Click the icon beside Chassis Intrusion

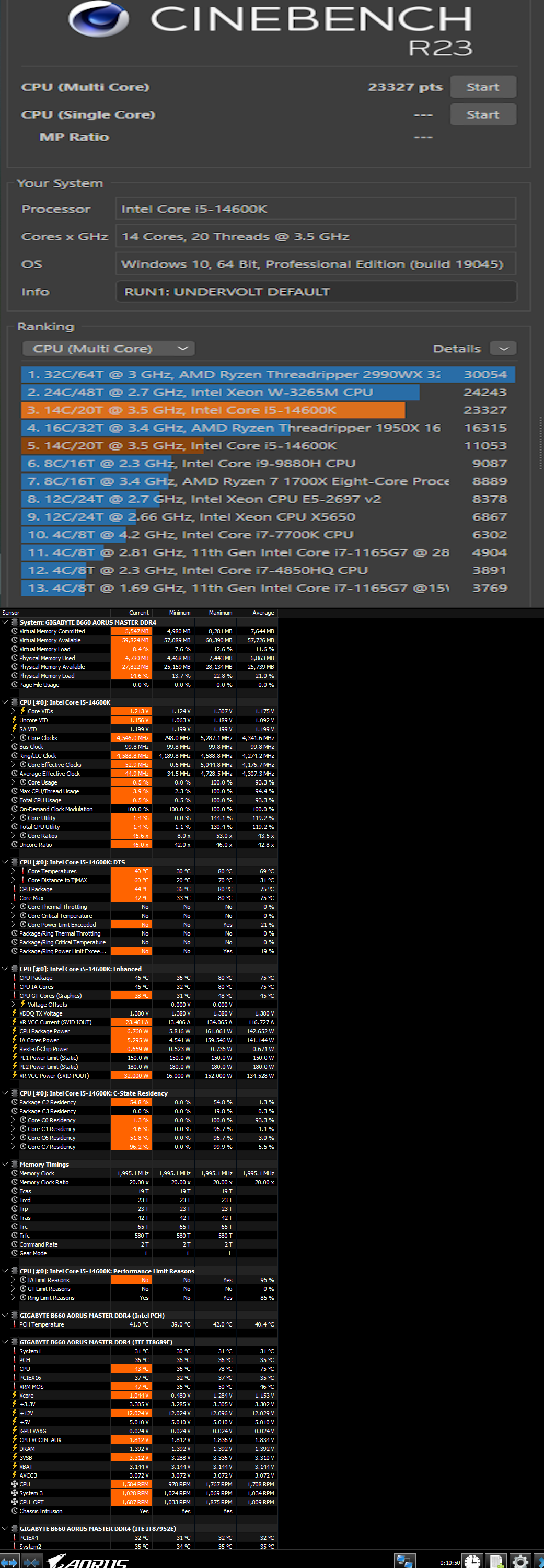coord(15,1511)
